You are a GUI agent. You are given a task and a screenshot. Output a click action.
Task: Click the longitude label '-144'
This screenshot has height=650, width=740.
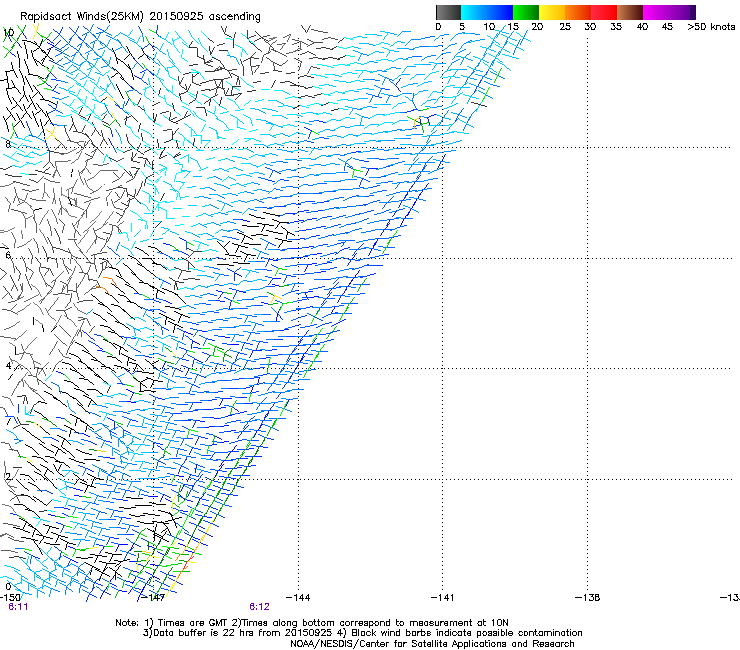298,598
